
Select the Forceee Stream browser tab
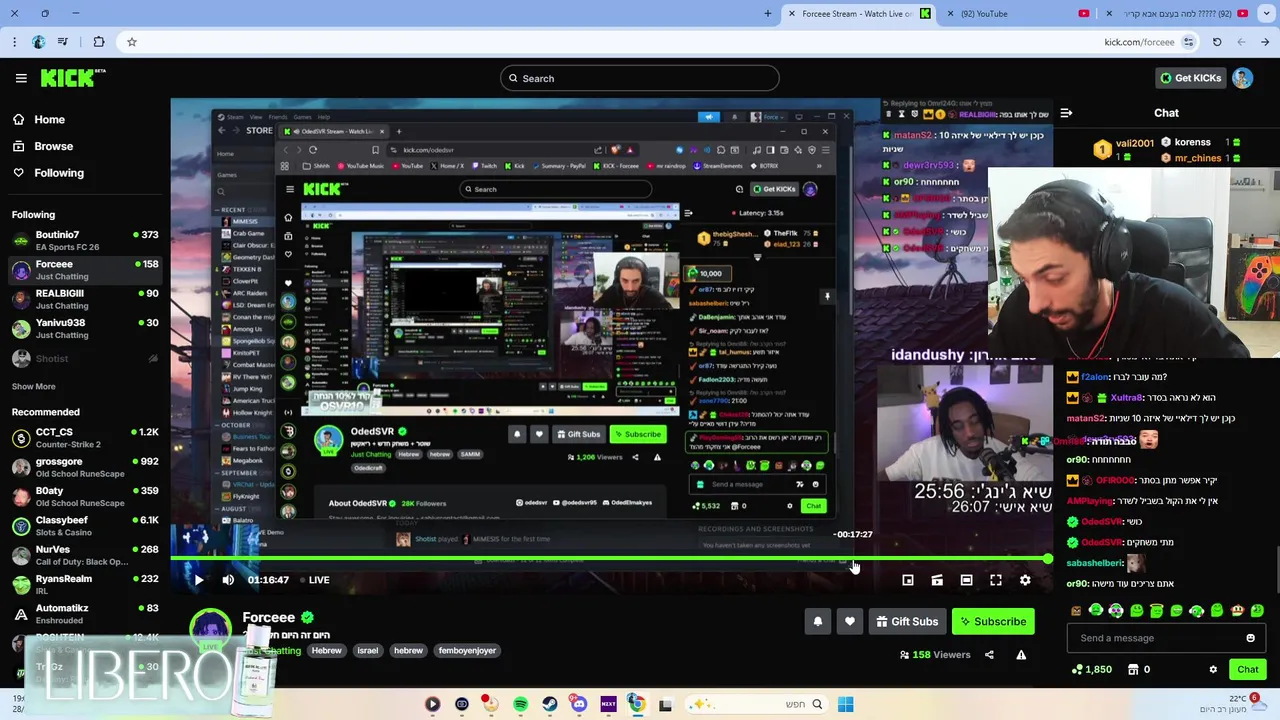click(x=859, y=13)
